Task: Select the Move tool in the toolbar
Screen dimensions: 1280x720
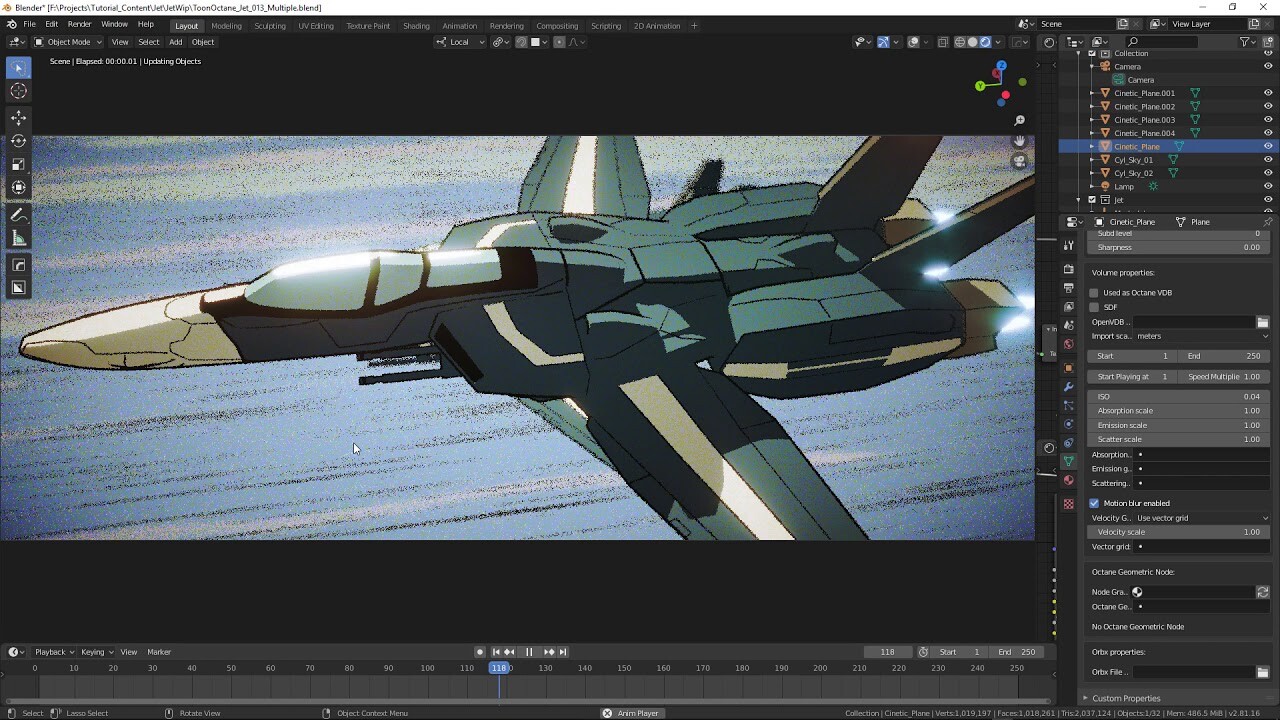Action: (18, 118)
